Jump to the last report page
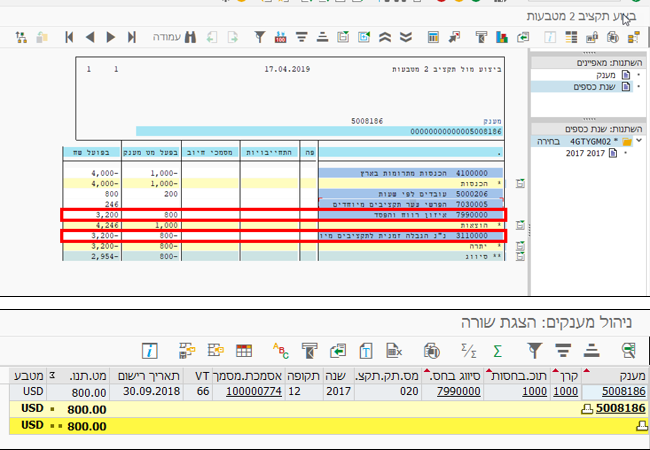Viewport: 650px width, 450px height. tap(132, 37)
